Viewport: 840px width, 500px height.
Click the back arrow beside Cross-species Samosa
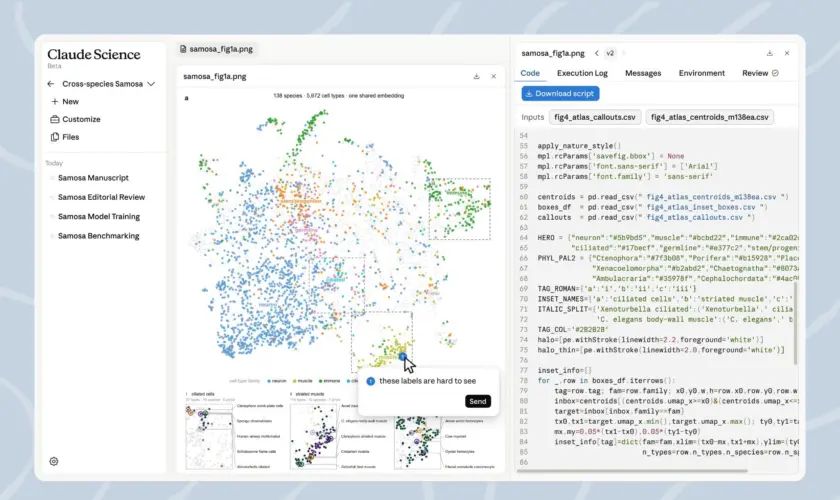coord(51,84)
